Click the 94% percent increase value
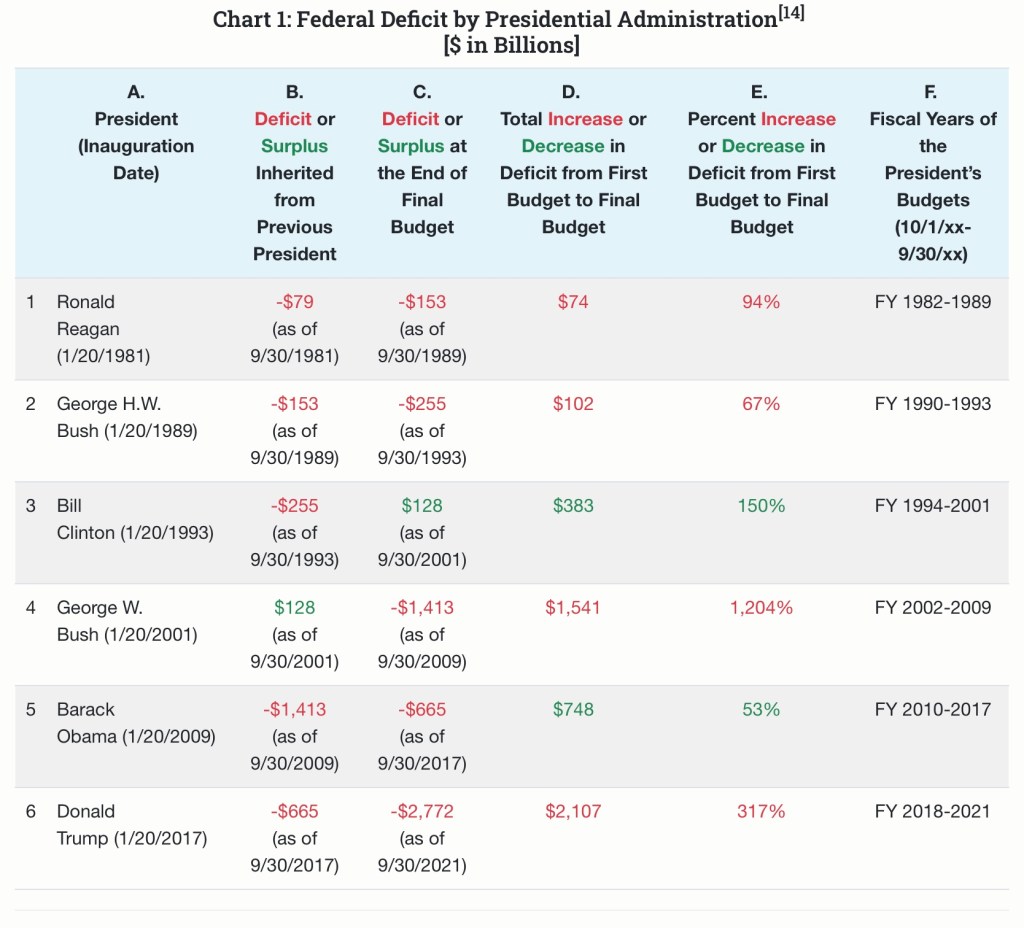The image size is (1024, 928). [x=761, y=302]
